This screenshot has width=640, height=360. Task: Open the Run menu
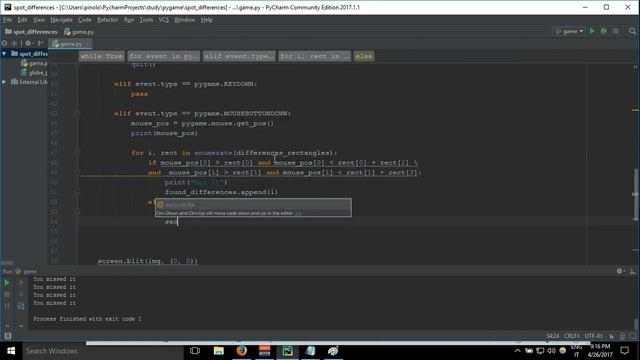(129, 20)
